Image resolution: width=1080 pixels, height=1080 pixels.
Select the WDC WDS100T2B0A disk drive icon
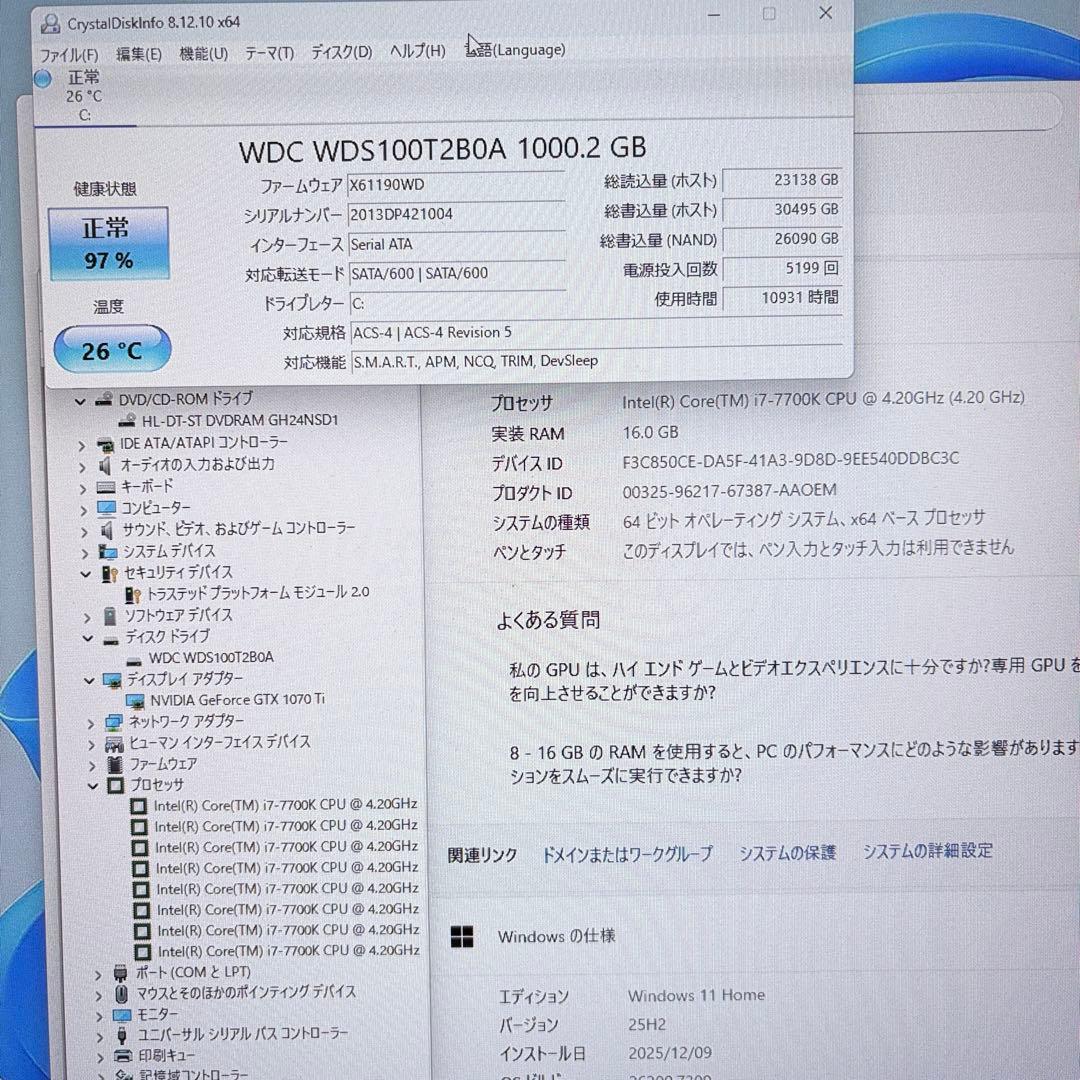click(x=135, y=658)
